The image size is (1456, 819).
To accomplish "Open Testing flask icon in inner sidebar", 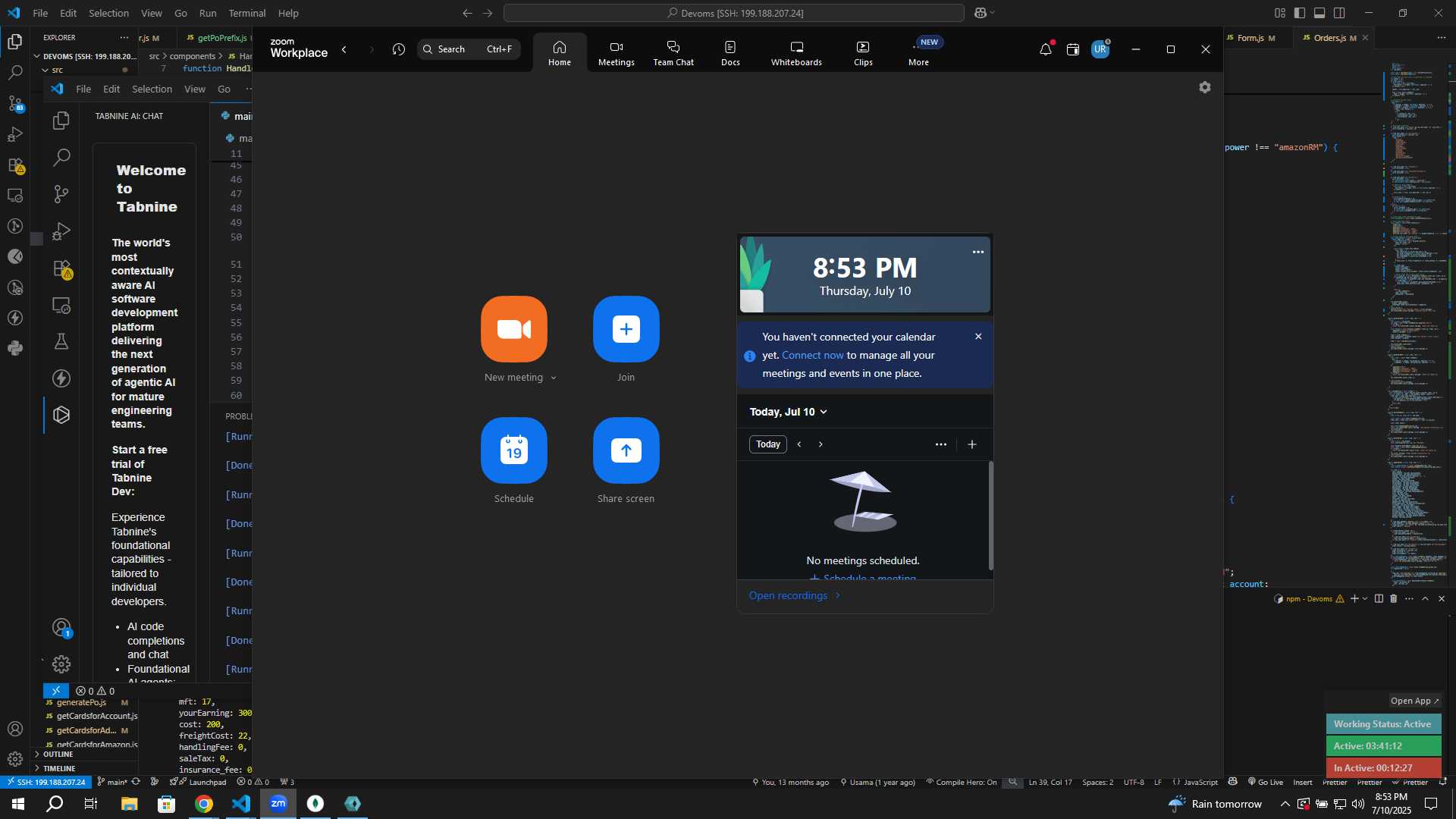I will click(61, 341).
